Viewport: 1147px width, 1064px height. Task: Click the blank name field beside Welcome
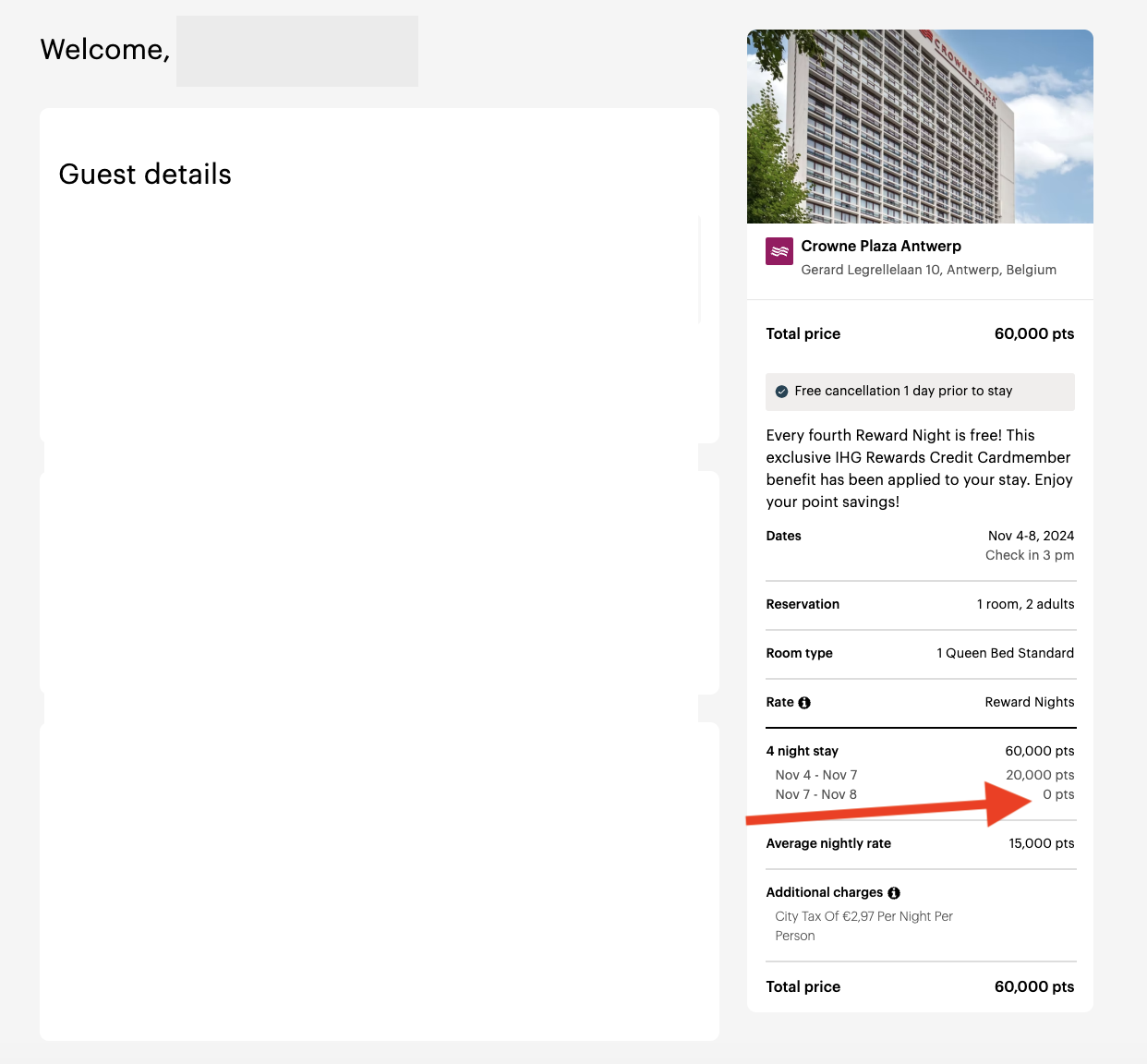[x=296, y=51]
